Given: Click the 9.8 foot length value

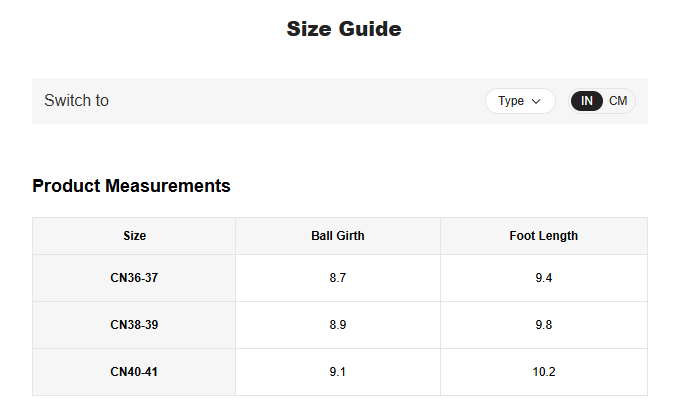Looking at the screenshot, I should (x=543, y=325).
